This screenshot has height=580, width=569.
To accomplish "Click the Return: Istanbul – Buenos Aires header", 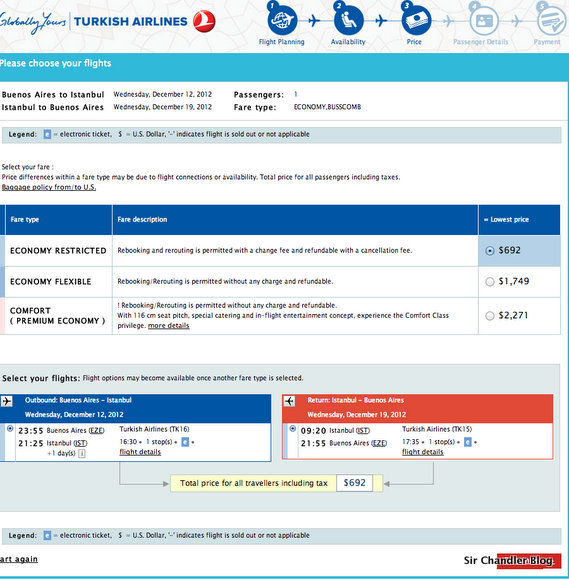I will tap(356, 400).
